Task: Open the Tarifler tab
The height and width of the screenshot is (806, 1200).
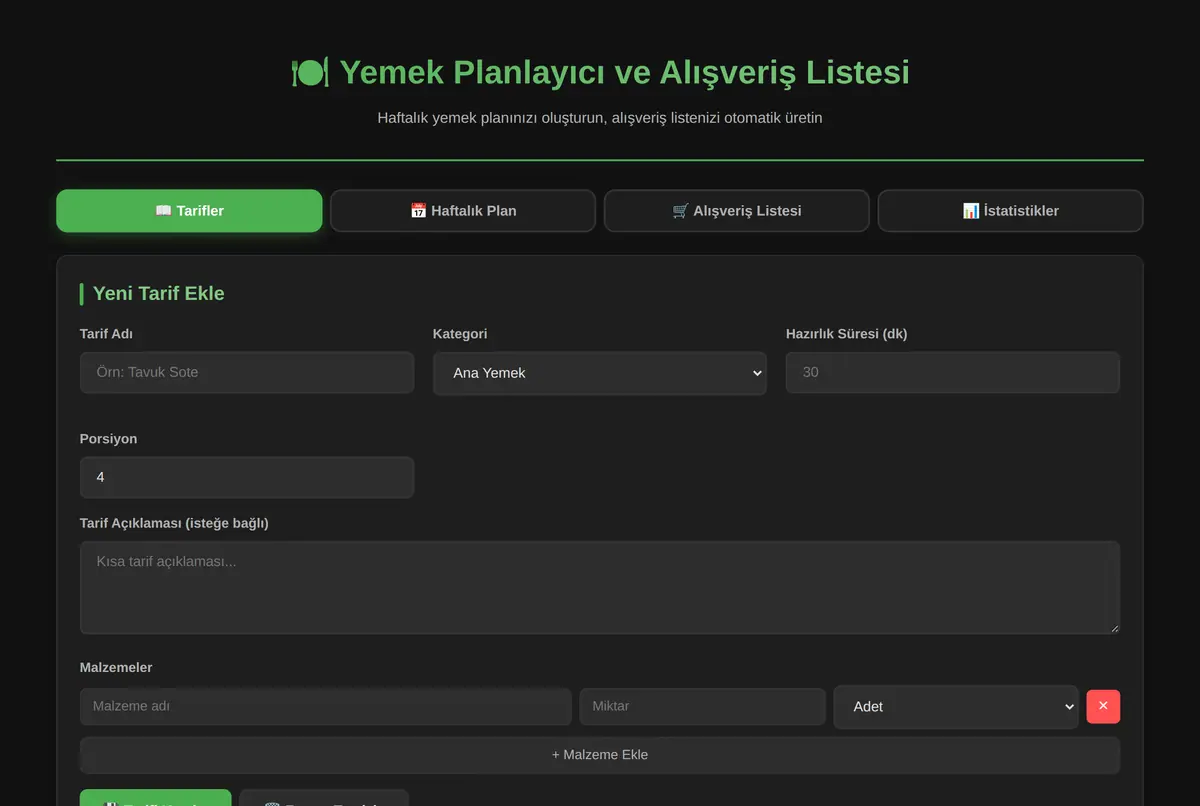Action: pyautogui.click(x=189, y=211)
